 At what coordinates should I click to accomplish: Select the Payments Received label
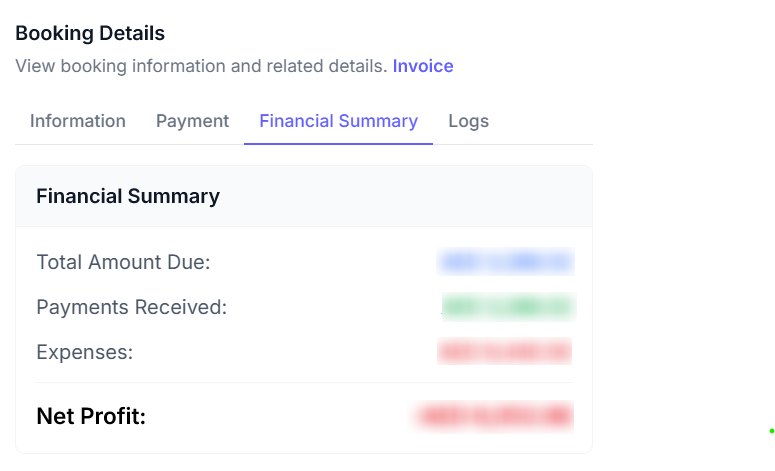click(x=132, y=307)
